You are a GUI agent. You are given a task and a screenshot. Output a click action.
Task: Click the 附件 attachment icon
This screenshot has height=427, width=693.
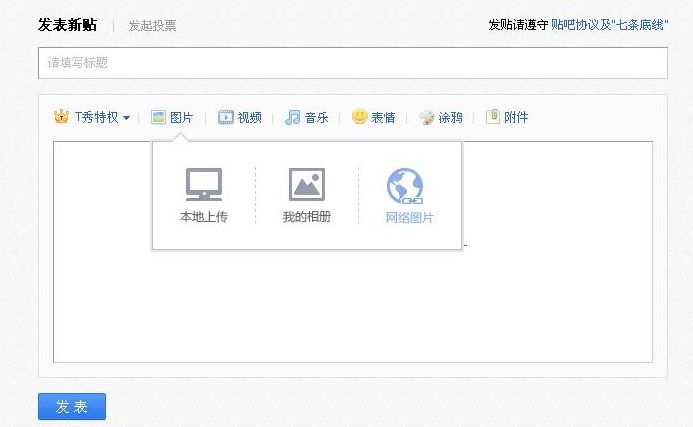(x=492, y=117)
